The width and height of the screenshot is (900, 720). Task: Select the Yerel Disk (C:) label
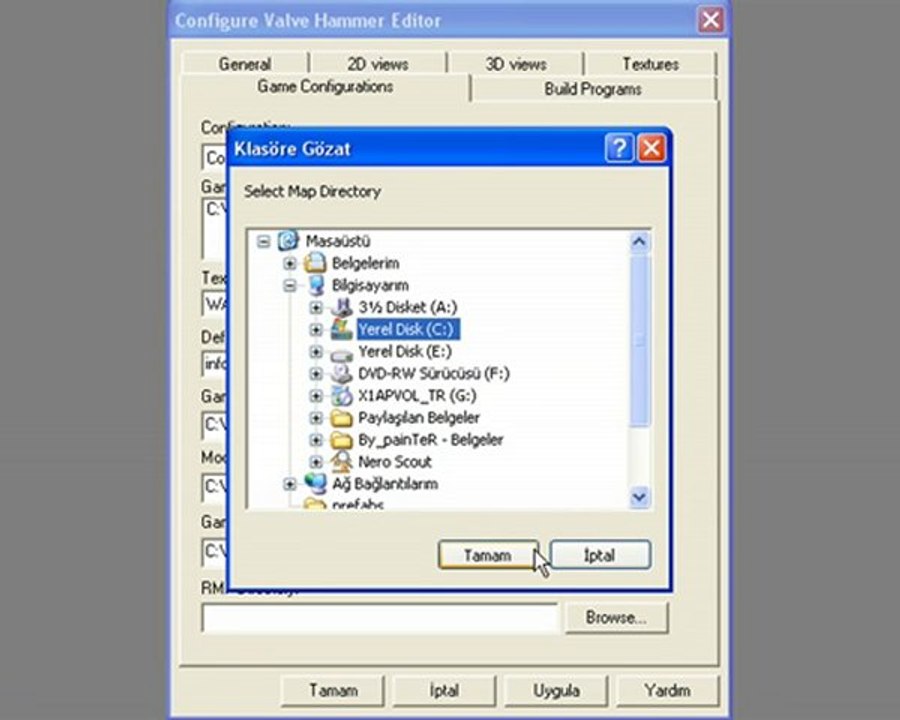408,330
